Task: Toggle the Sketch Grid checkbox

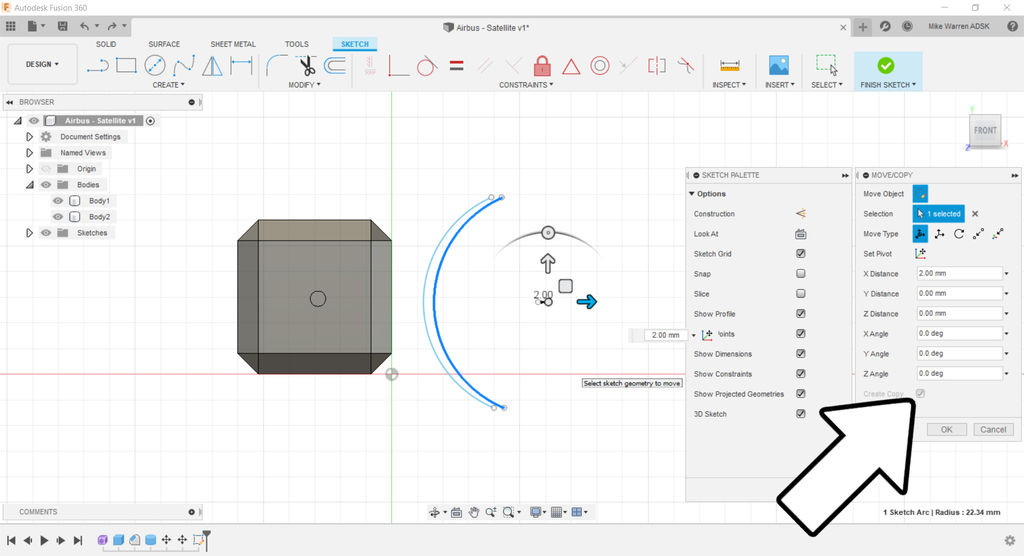Action: point(801,253)
